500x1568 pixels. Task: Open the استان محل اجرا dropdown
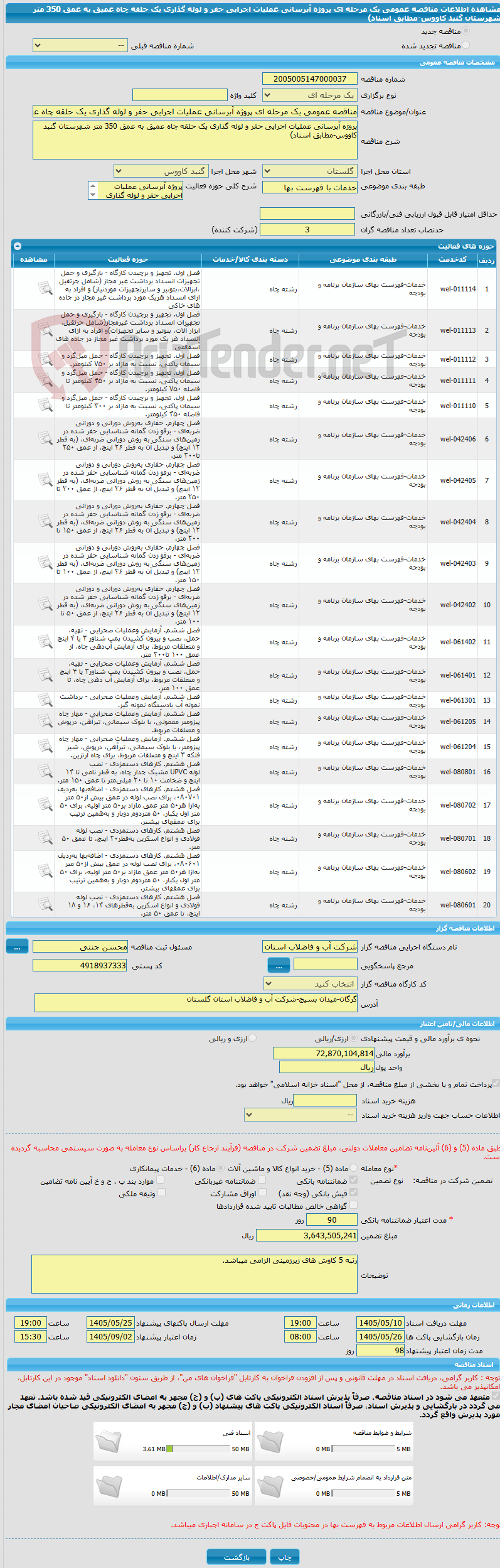tap(309, 171)
